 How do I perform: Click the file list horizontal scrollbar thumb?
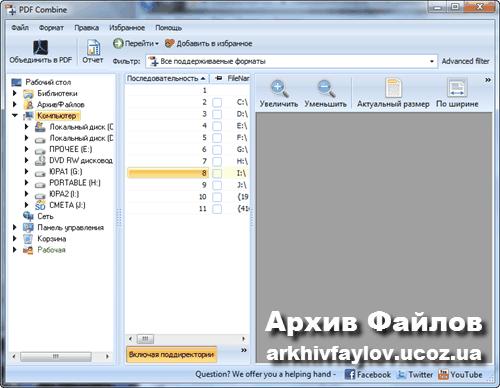[x=145, y=339]
